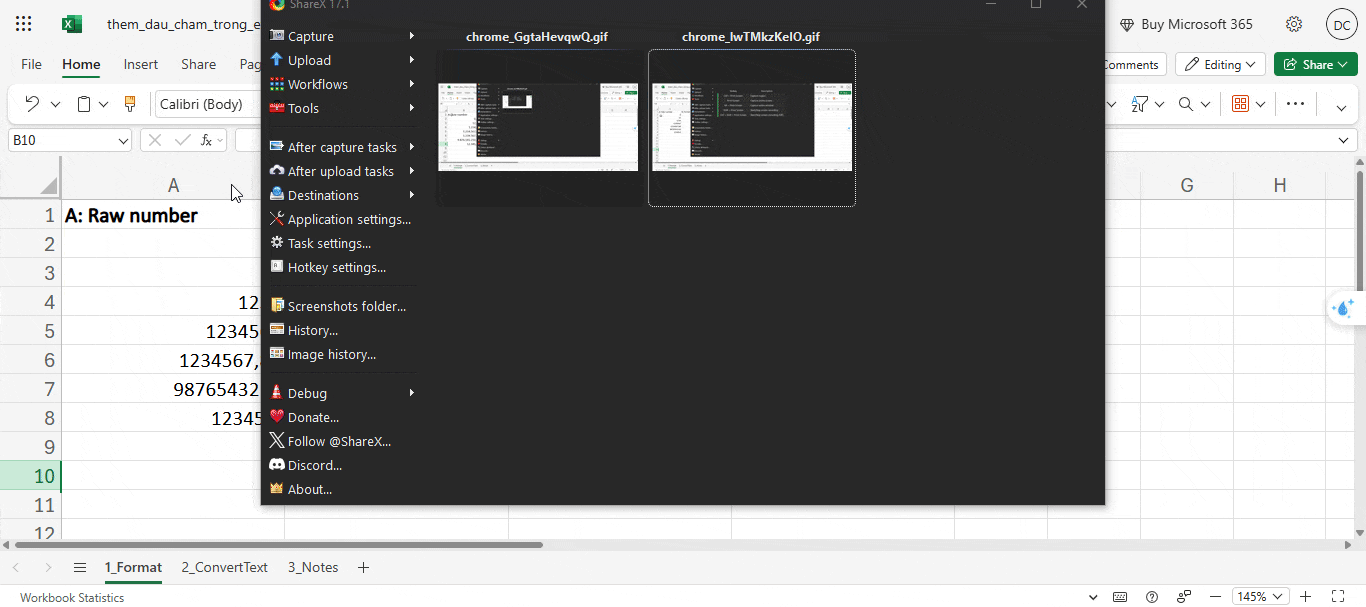Viewport: 1366px width, 607px height.
Task: Zoom in with the plus button
Action: click(1305, 597)
